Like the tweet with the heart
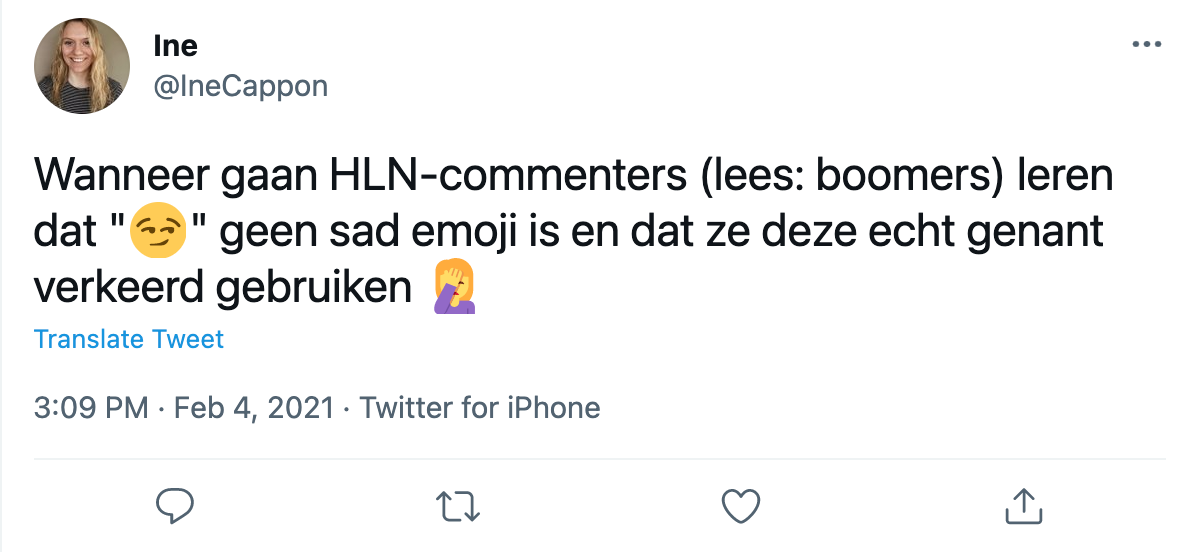Viewport: 1194px width, 552px height. [x=741, y=506]
